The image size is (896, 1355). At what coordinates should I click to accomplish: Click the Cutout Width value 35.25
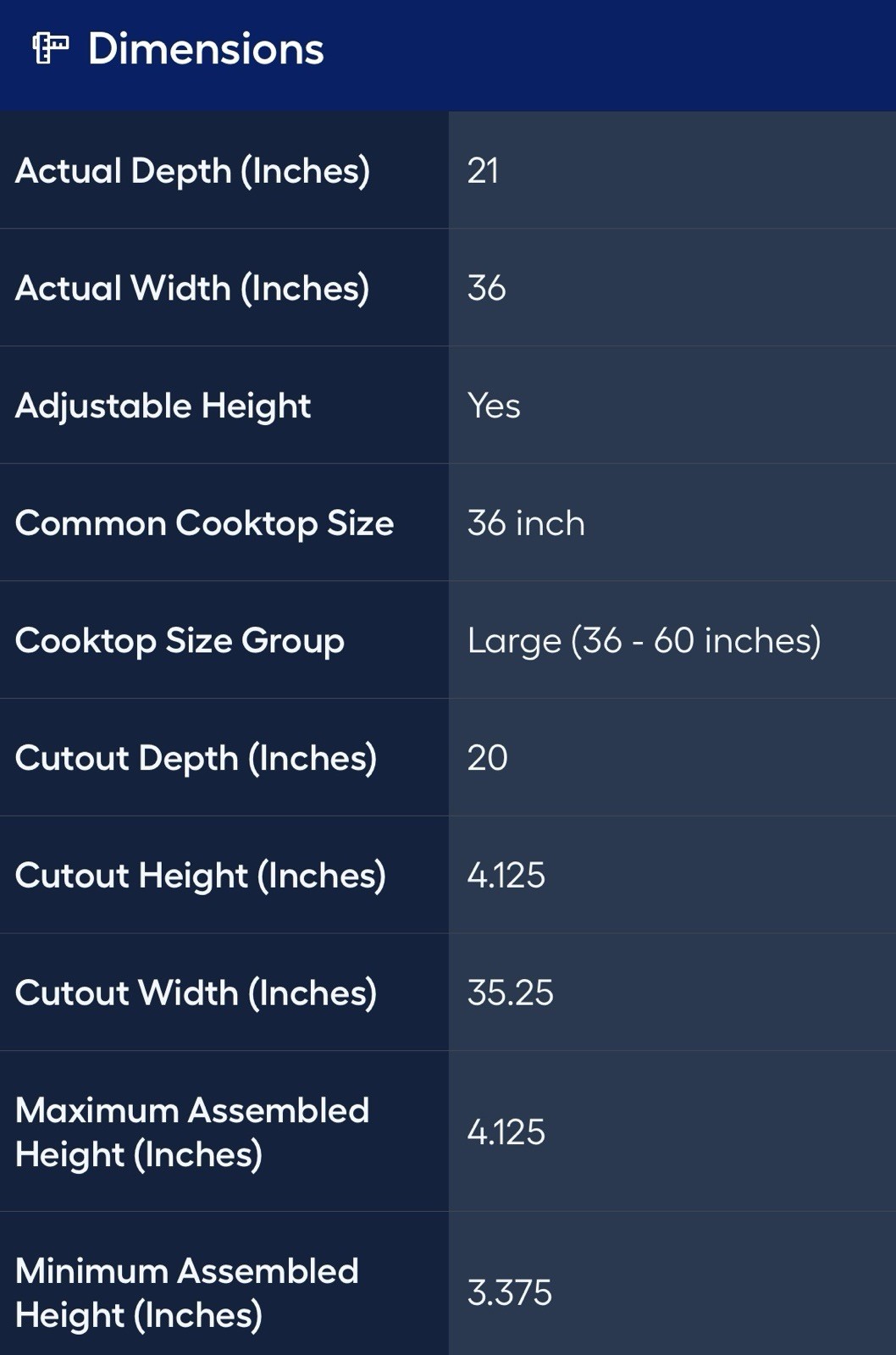[510, 993]
